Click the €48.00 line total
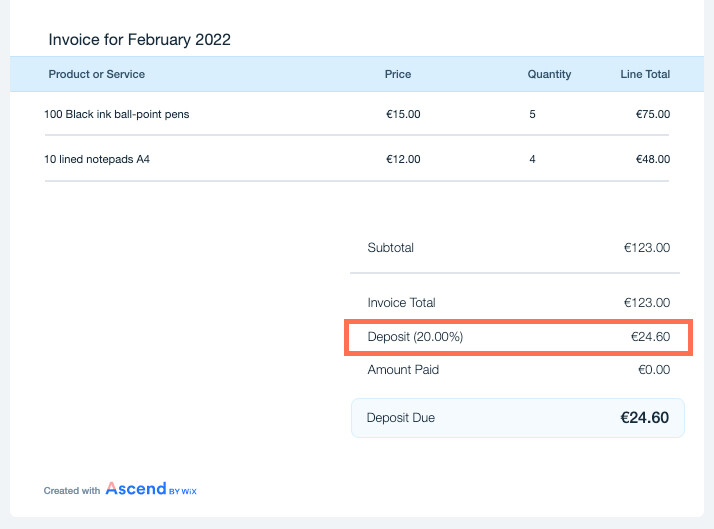The width and height of the screenshot is (714, 529). [653, 159]
